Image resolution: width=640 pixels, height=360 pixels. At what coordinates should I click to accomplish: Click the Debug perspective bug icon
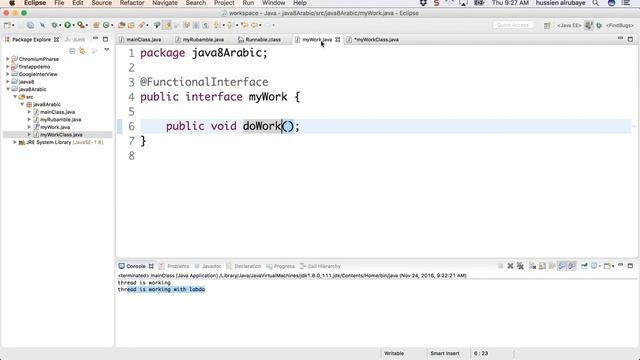click(x=599, y=25)
